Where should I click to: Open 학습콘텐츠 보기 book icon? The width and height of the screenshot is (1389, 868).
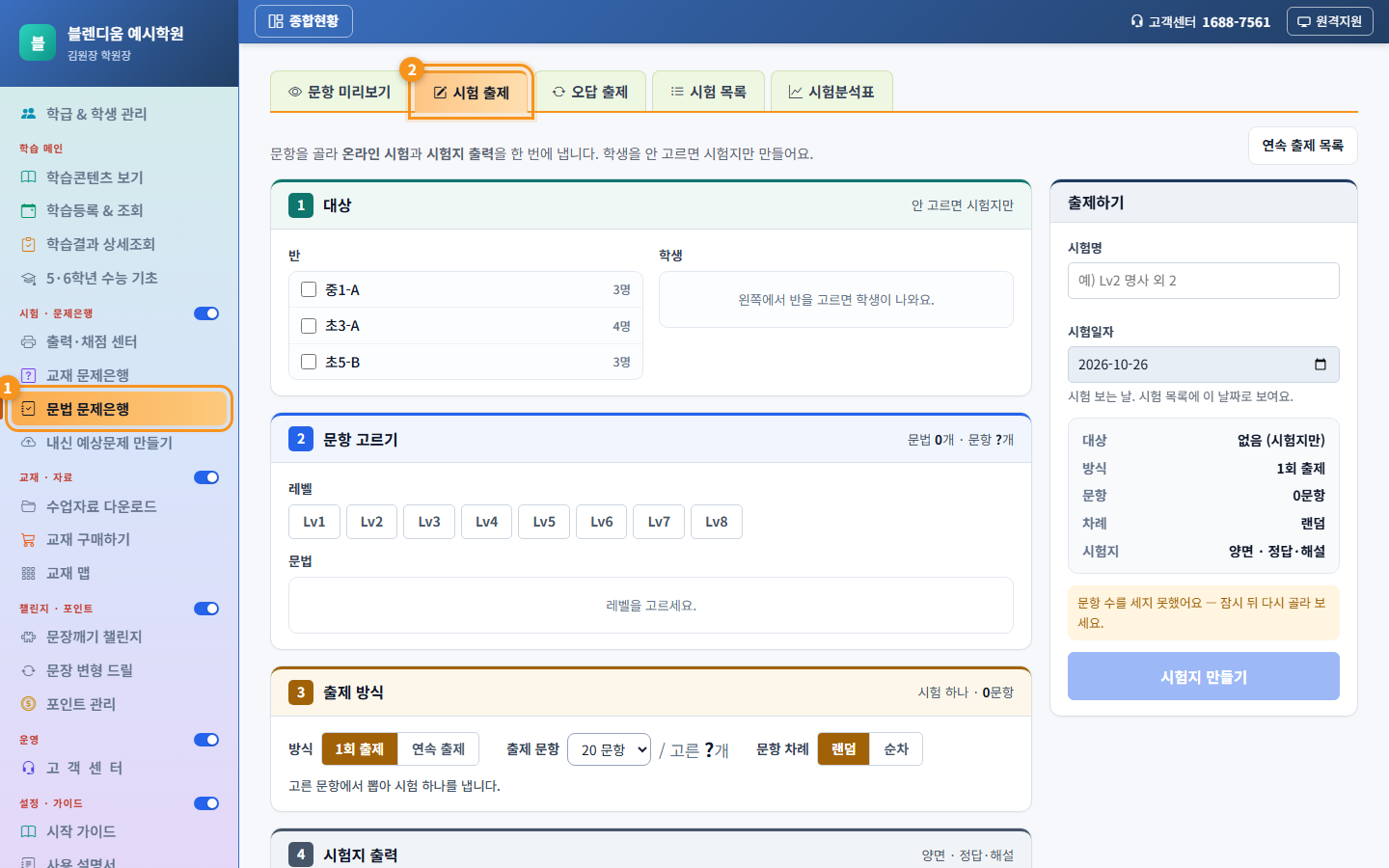[x=29, y=177]
